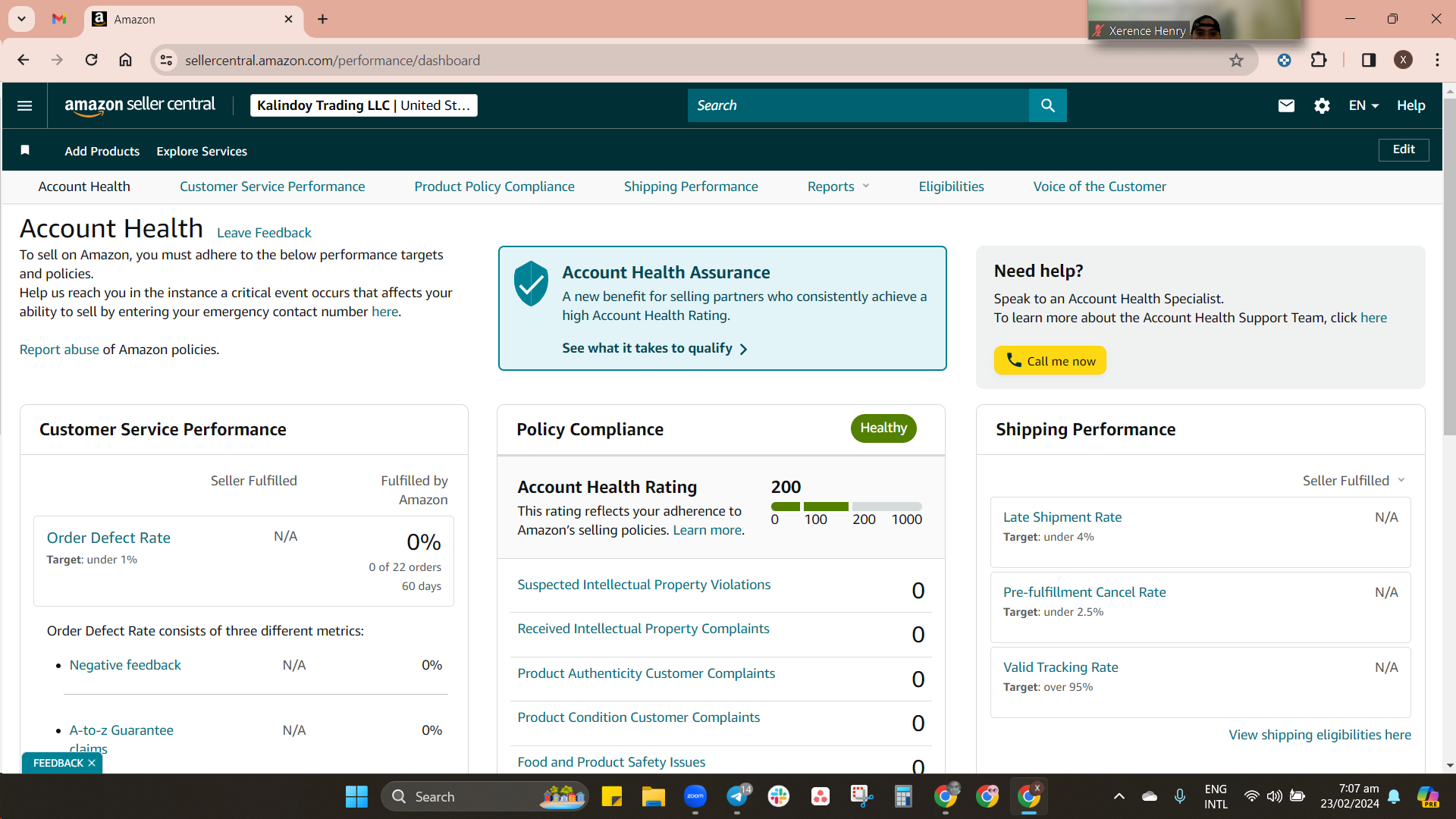Click View shipping eligibilities here
Screen dimensions: 1456x819
point(1319,735)
